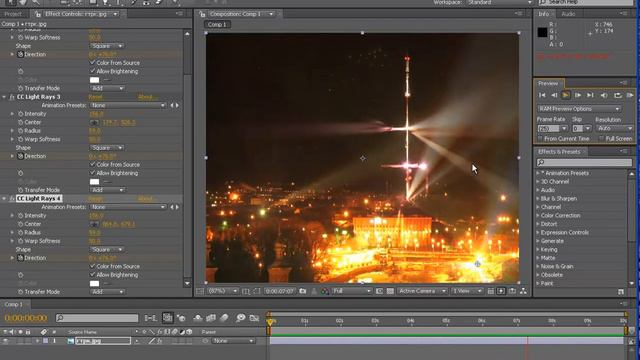
Task: Switch to the Audio tab
Action: 568,14
